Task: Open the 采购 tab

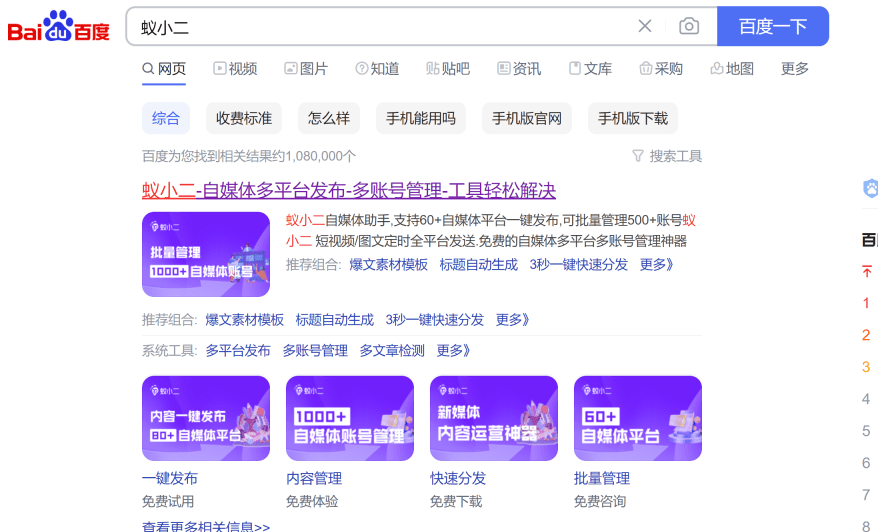Action: click(661, 69)
